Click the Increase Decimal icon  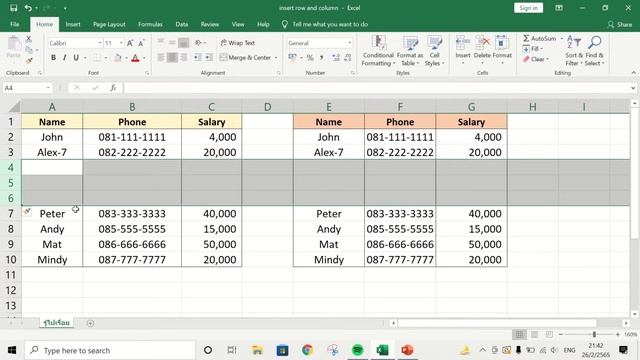tap(336, 58)
